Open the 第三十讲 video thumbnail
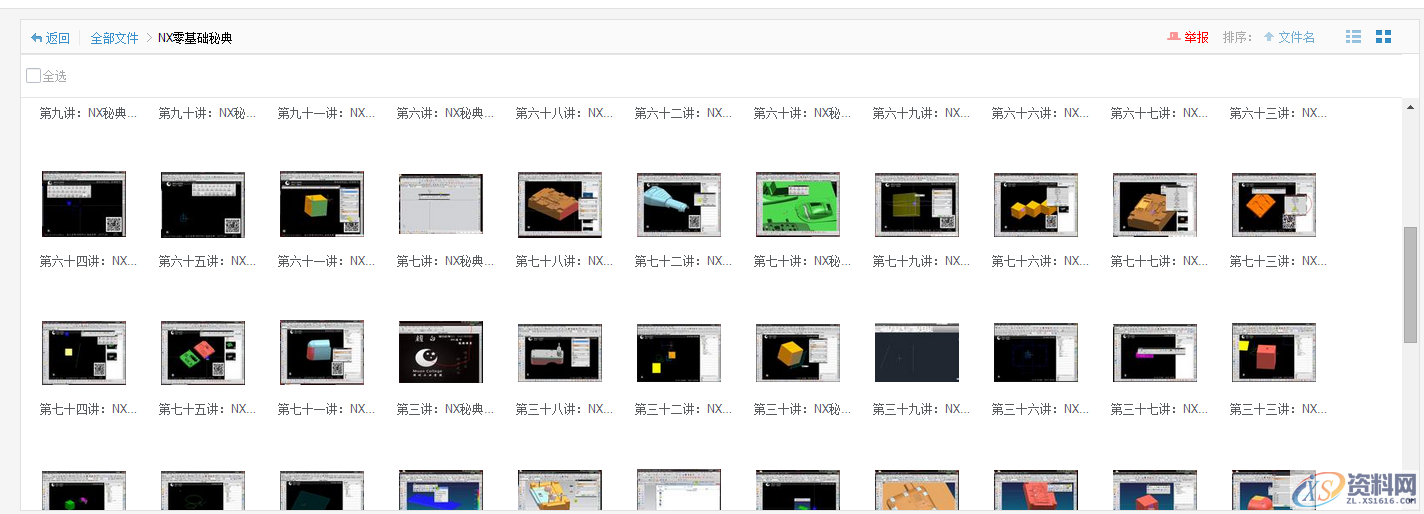Screen dimensions: 1424x514 pos(798,353)
